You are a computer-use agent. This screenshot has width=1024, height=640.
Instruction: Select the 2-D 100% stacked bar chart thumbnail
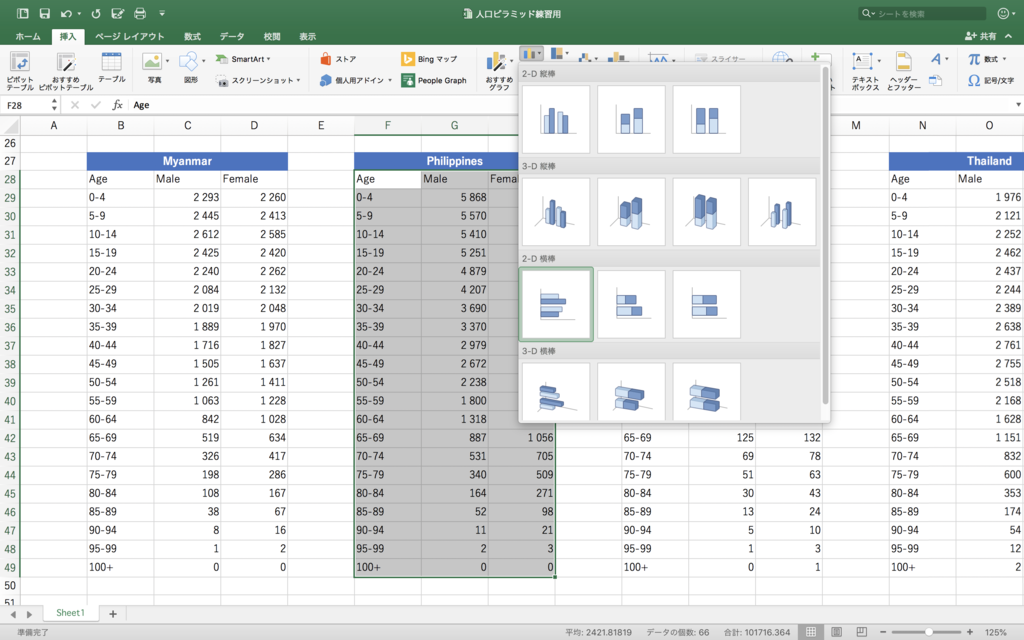(x=707, y=304)
